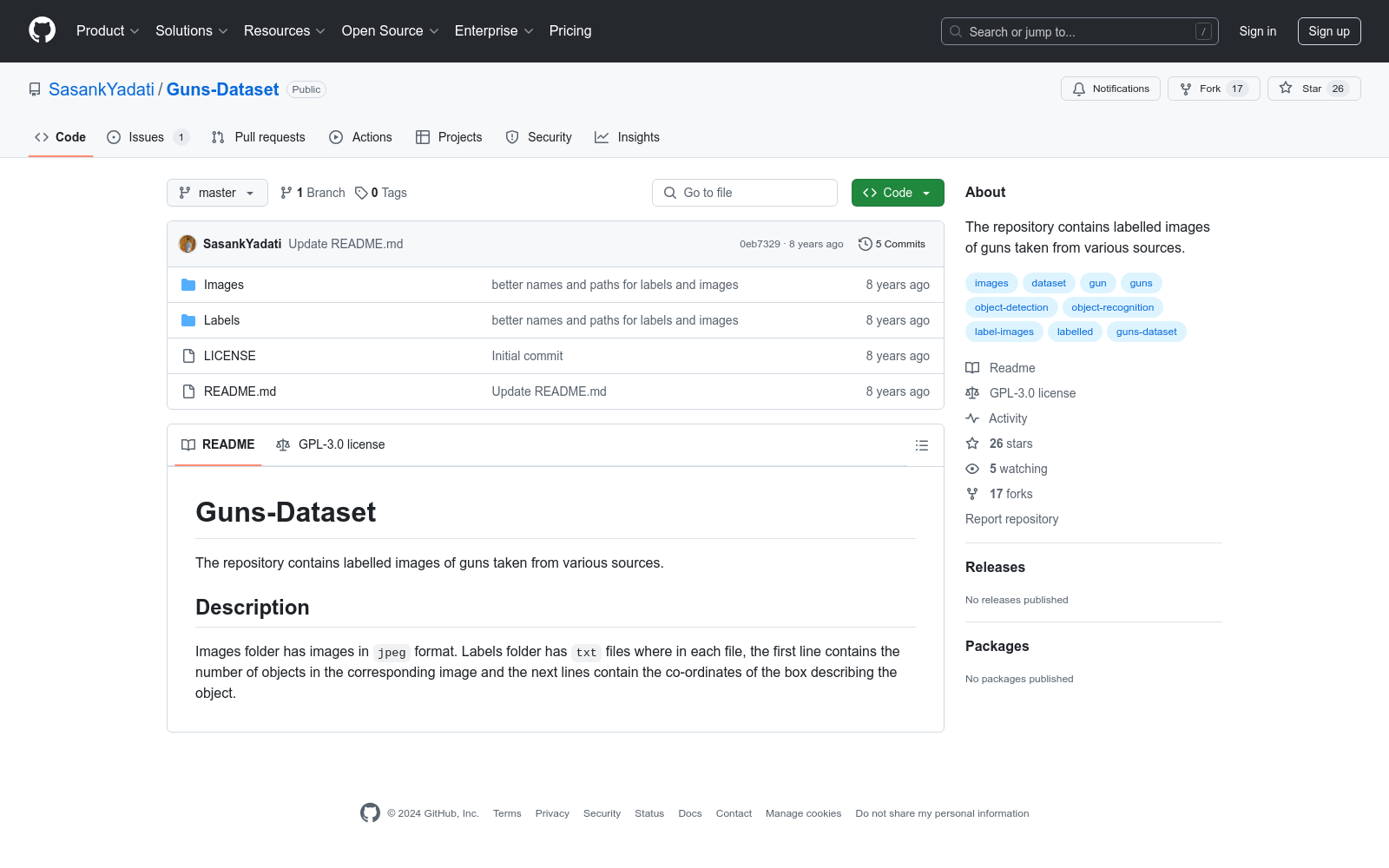Viewport: 1389px width, 868px height.
Task: Open the Guns-Dataset repository link
Action: click(223, 89)
